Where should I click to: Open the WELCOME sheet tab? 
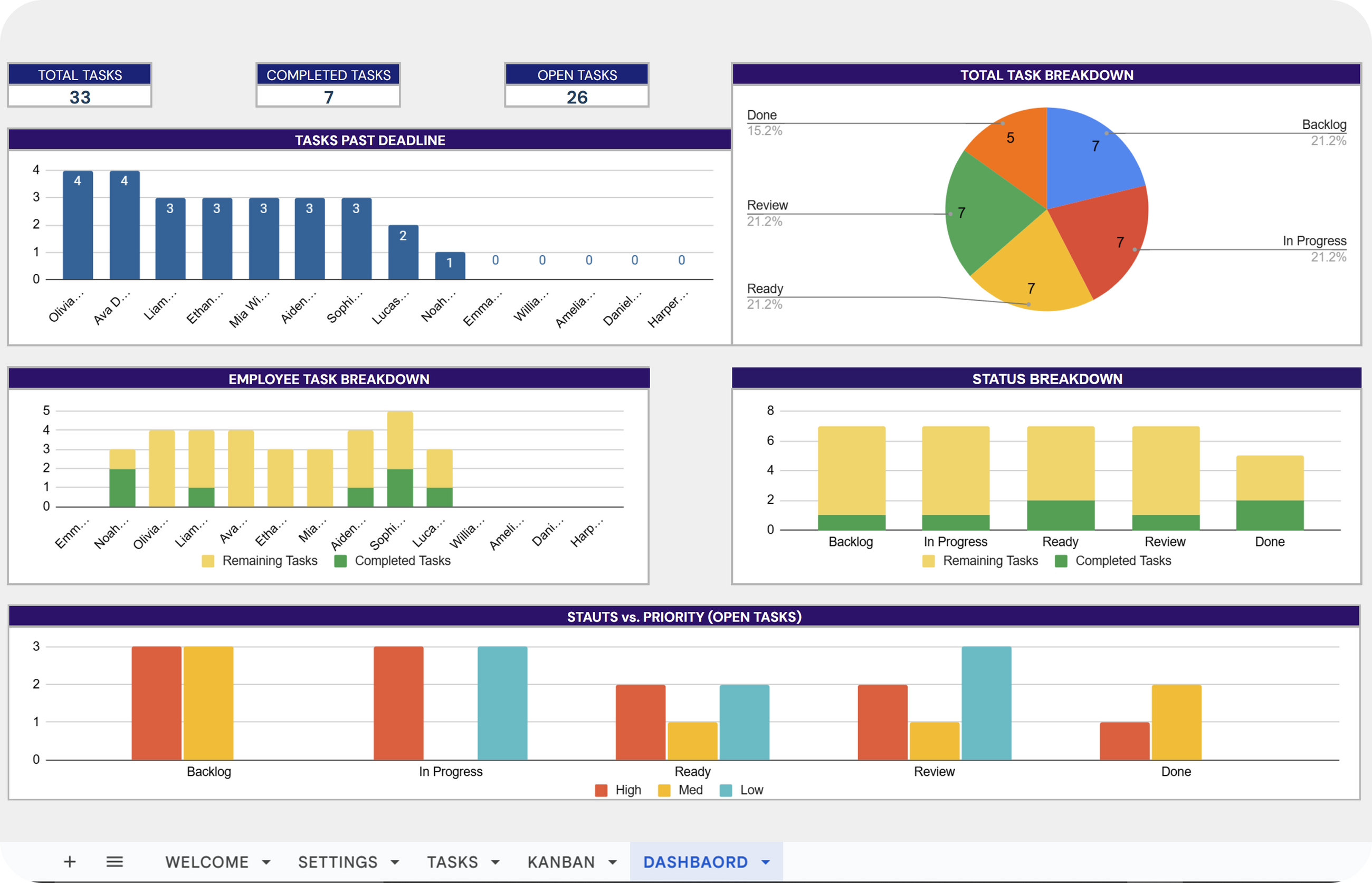(x=206, y=862)
